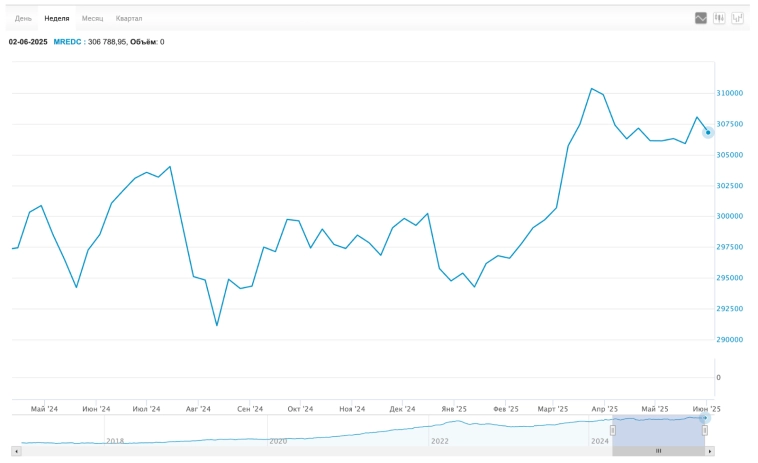This screenshot has height=463, width=758.
Task: Select the День period tab
Action: point(23,18)
